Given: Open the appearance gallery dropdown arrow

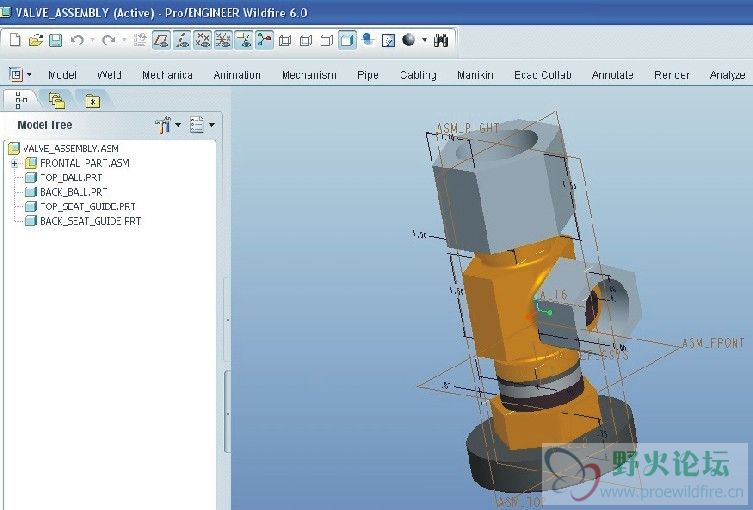Looking at the screenshot, I should click(x=425, y=40).
